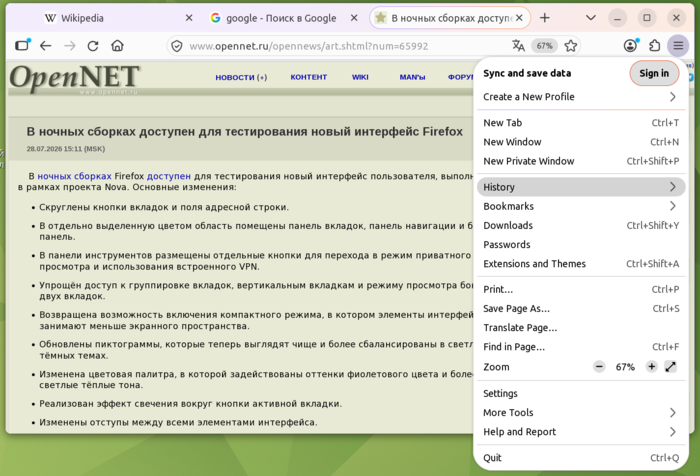Image resolution: width=700 pixels, height=476 pixels.
Task: Choose New Private Window menu item
Action: click(x=581, y=161)
